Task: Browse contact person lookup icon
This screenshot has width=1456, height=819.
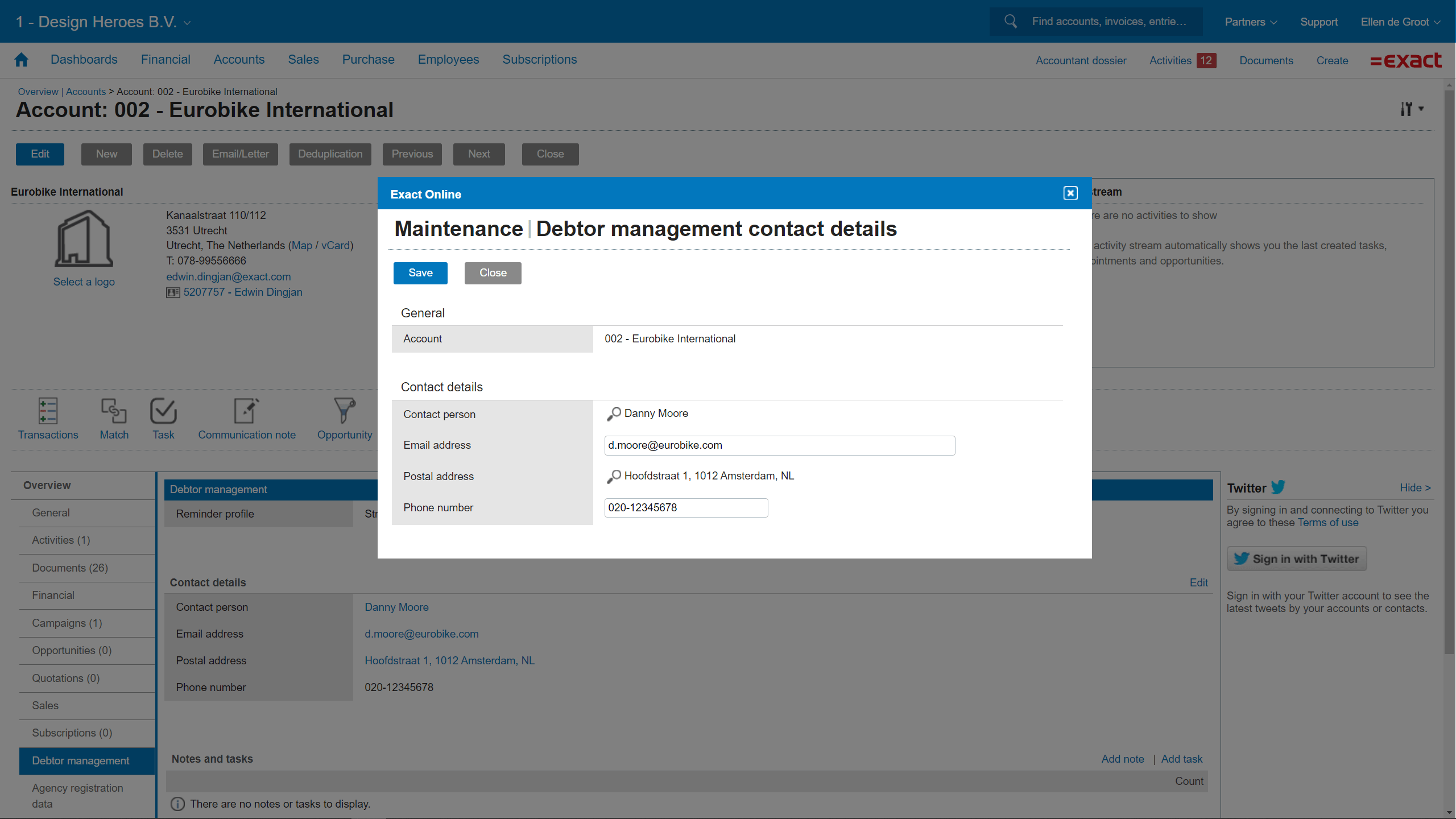Action: pos(614,414)
